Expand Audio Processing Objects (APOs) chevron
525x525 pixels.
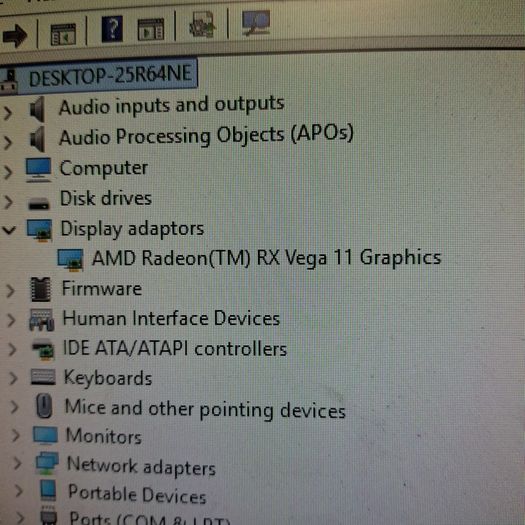coord(8,142)
